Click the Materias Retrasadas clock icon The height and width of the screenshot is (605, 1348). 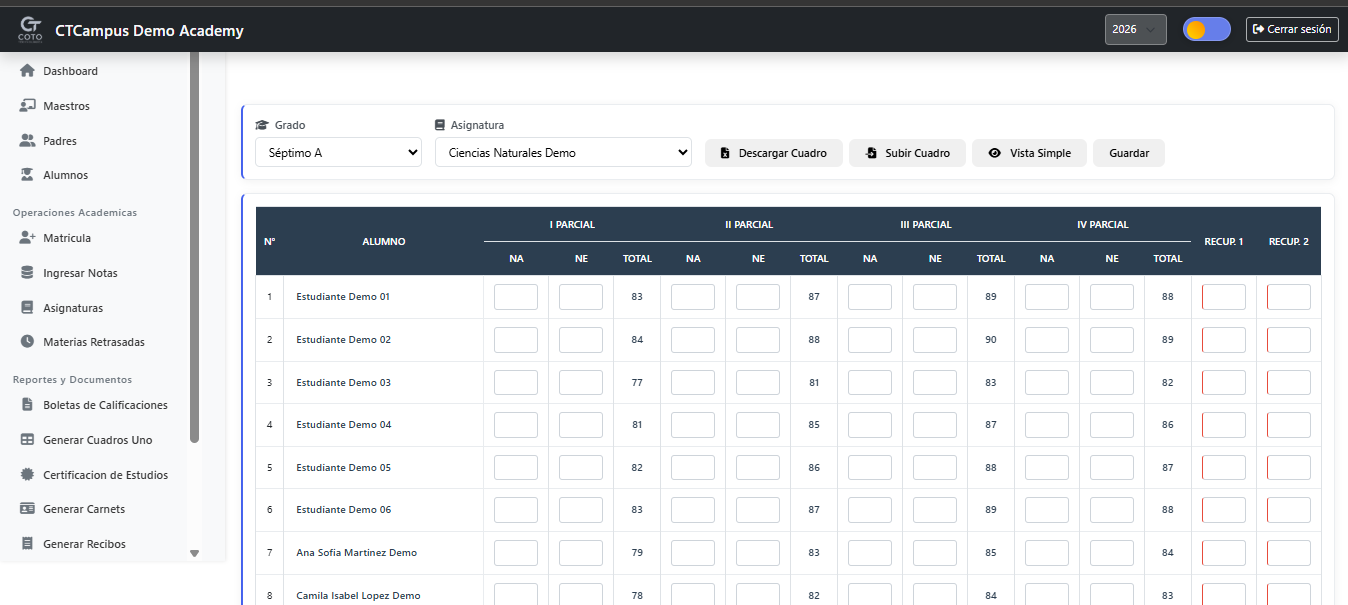(x=28, y=342)
